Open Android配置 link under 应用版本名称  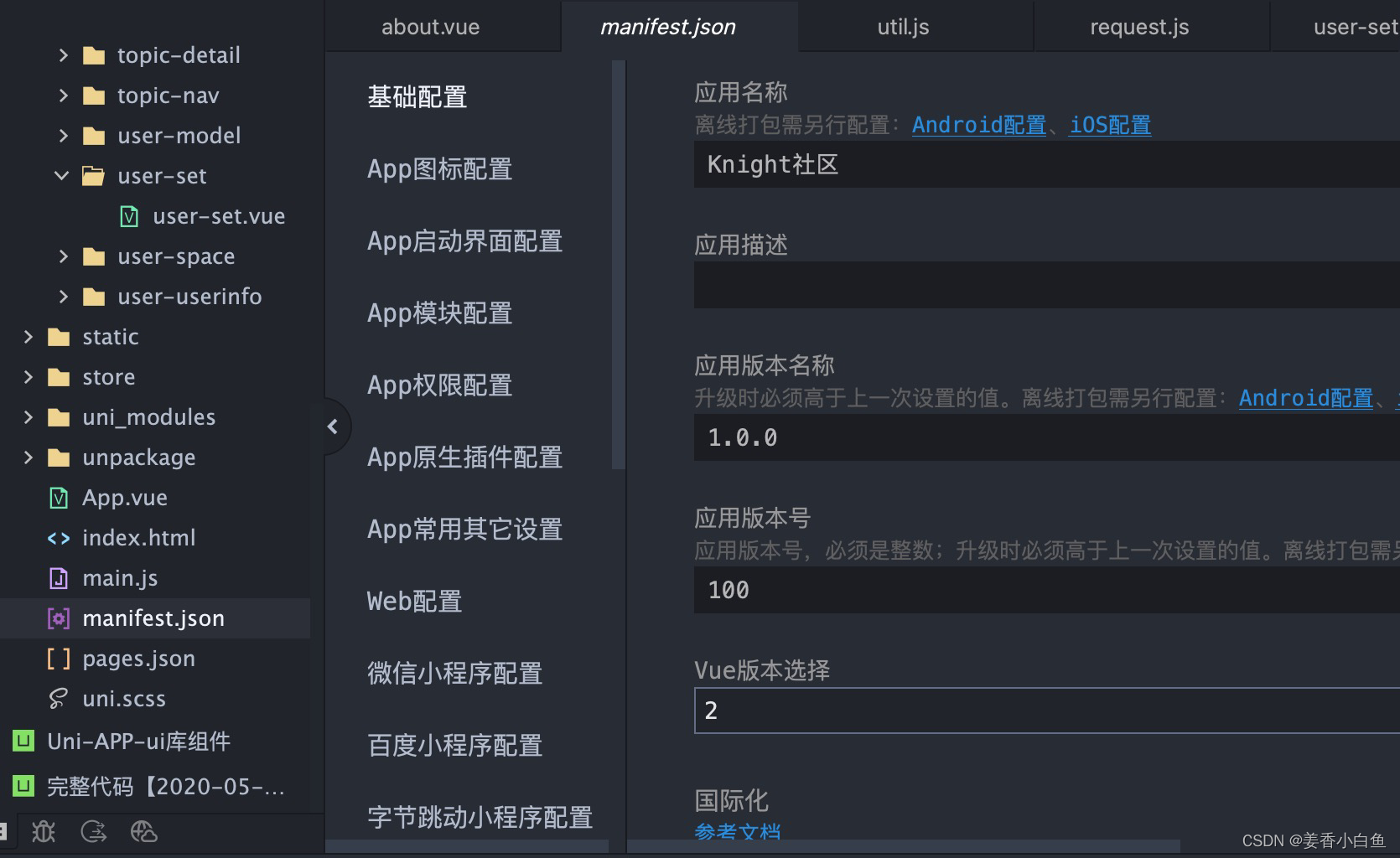coord(1306,398)
